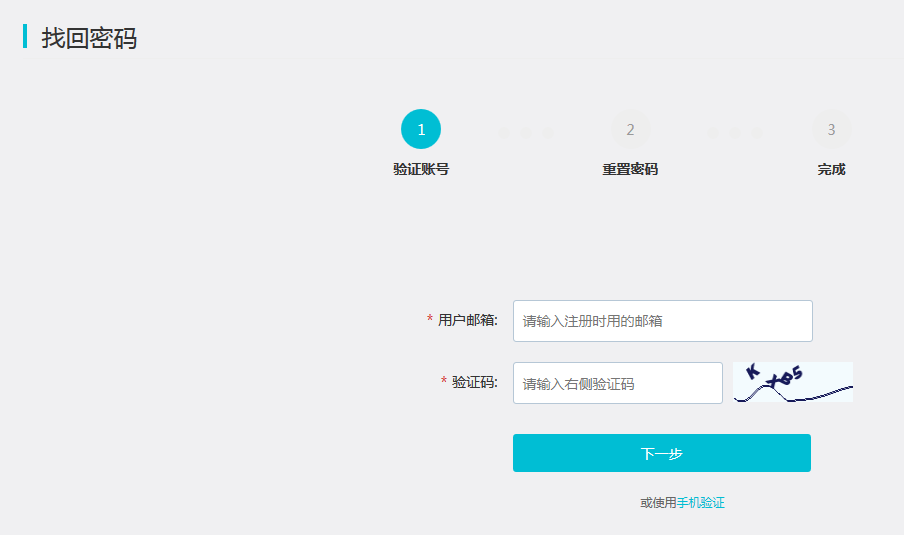Click the 用户邮箱 field label
The width and height of the screenshot is (904, 535).
point(468,320)
